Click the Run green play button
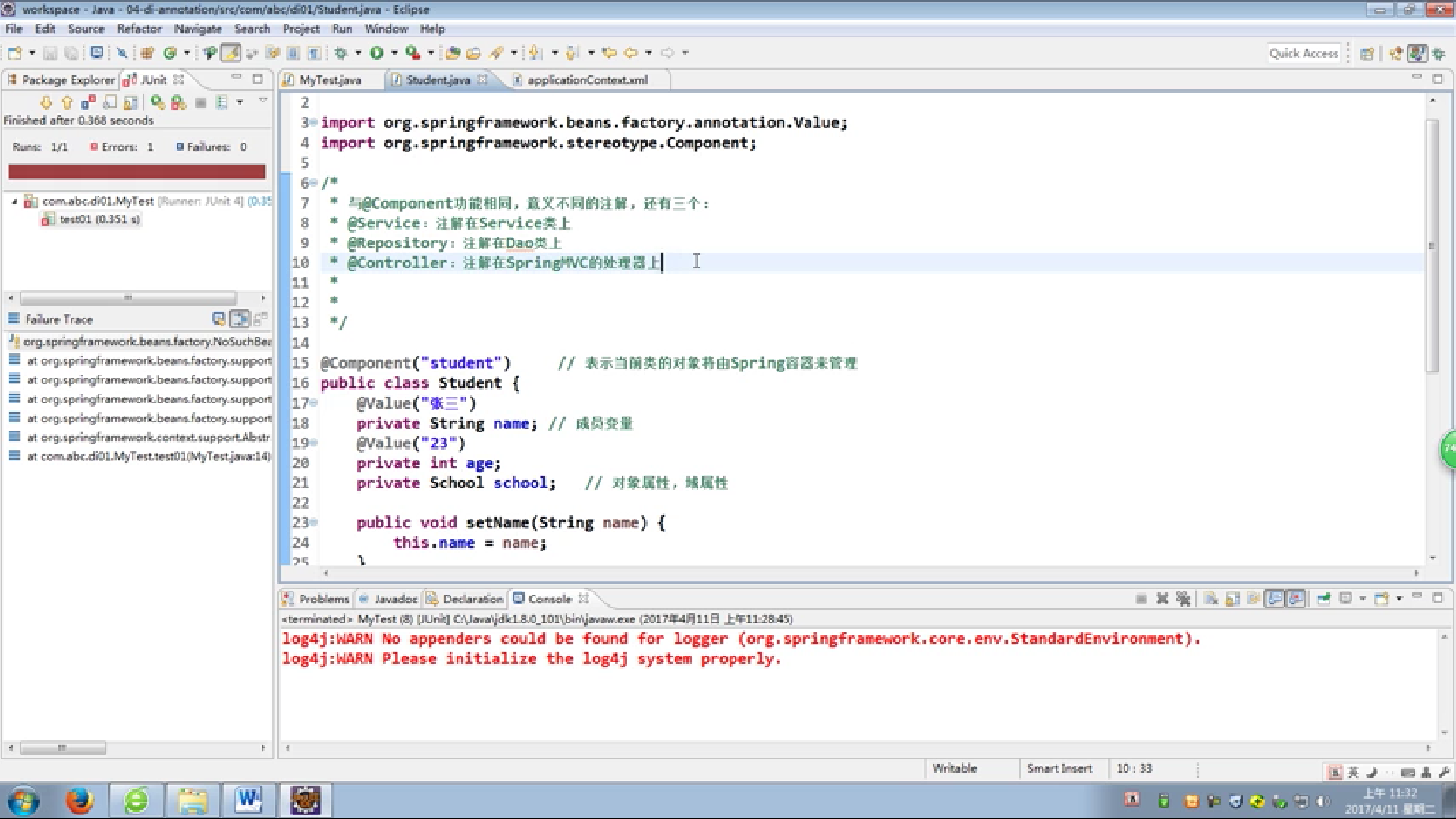This screenshot has height=819, width=1456. click(377, 53)
